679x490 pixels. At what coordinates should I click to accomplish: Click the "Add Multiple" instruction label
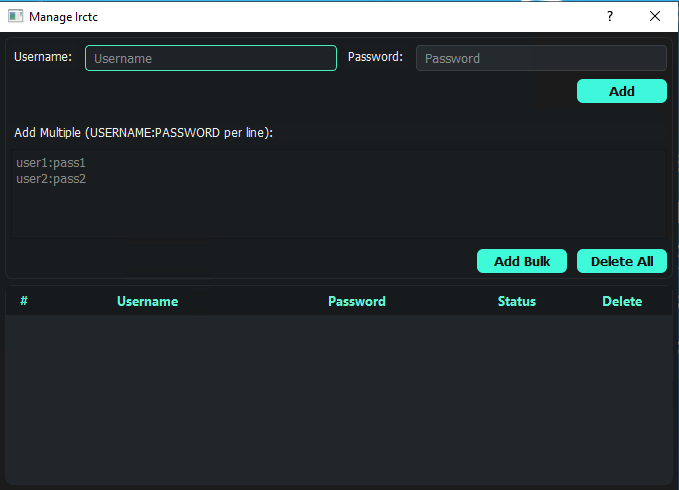click(143, 132)
